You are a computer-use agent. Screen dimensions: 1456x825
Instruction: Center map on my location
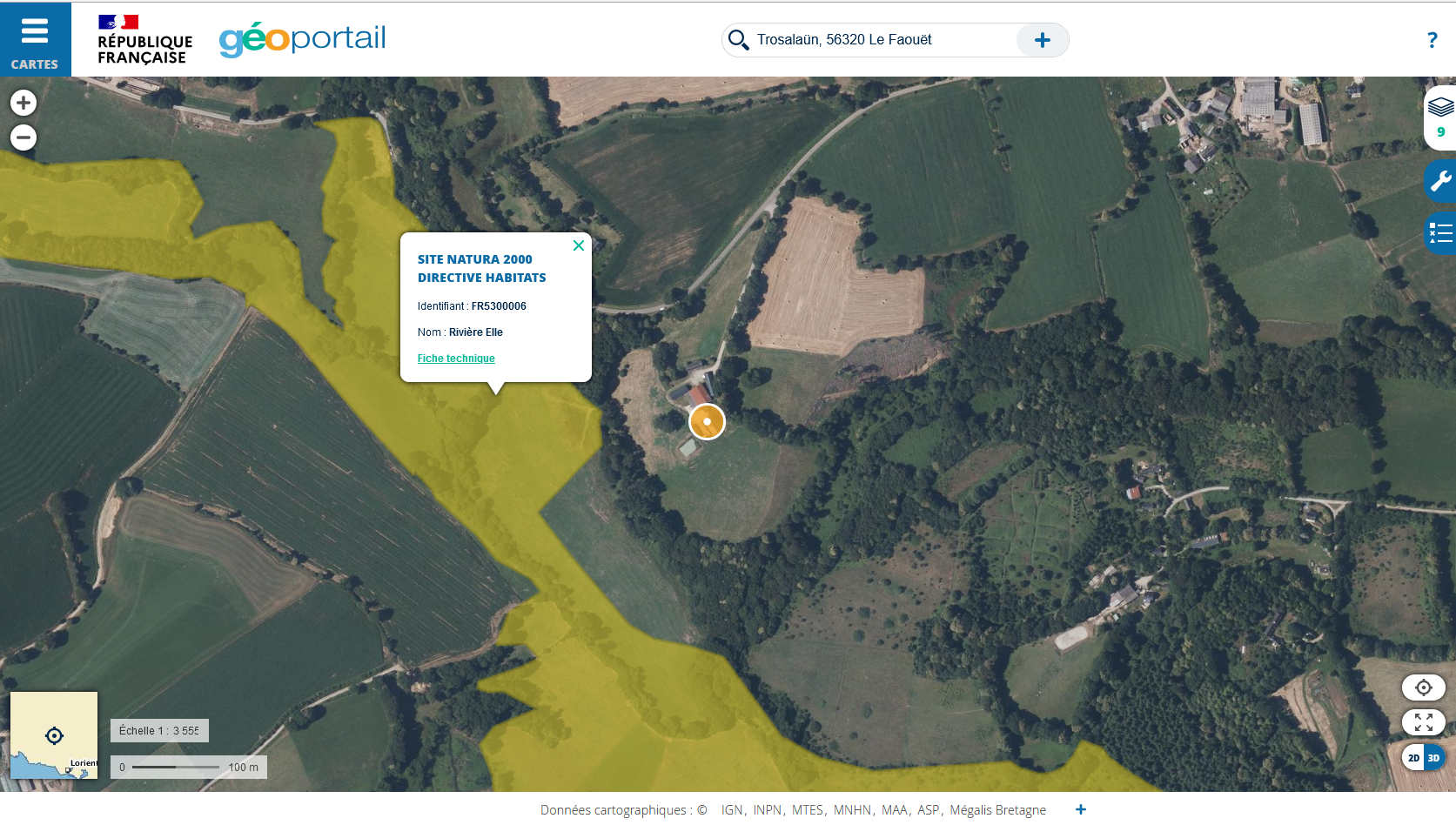coord(1423,687)
